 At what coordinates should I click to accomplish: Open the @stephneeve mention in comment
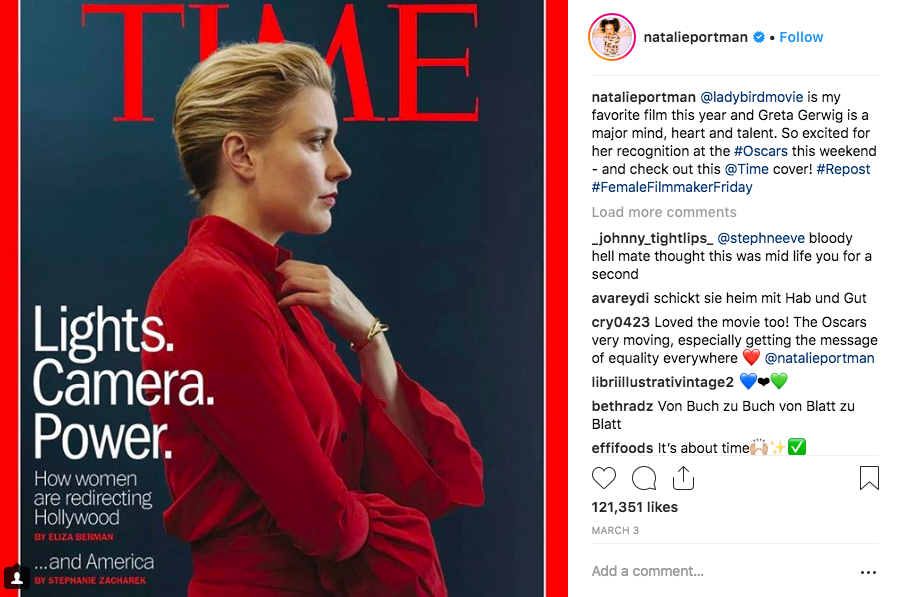pyautogui.click(x=761, y=238)
